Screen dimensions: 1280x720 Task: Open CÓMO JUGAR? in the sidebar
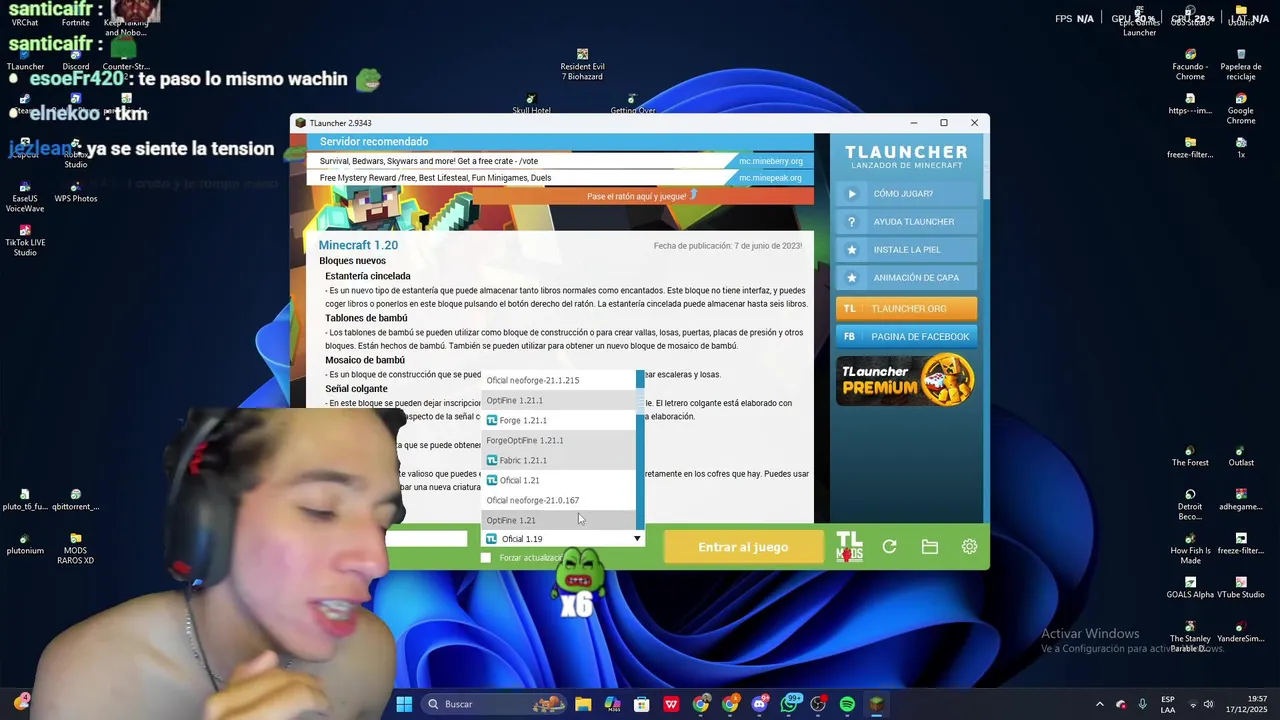tap(906, 194)
